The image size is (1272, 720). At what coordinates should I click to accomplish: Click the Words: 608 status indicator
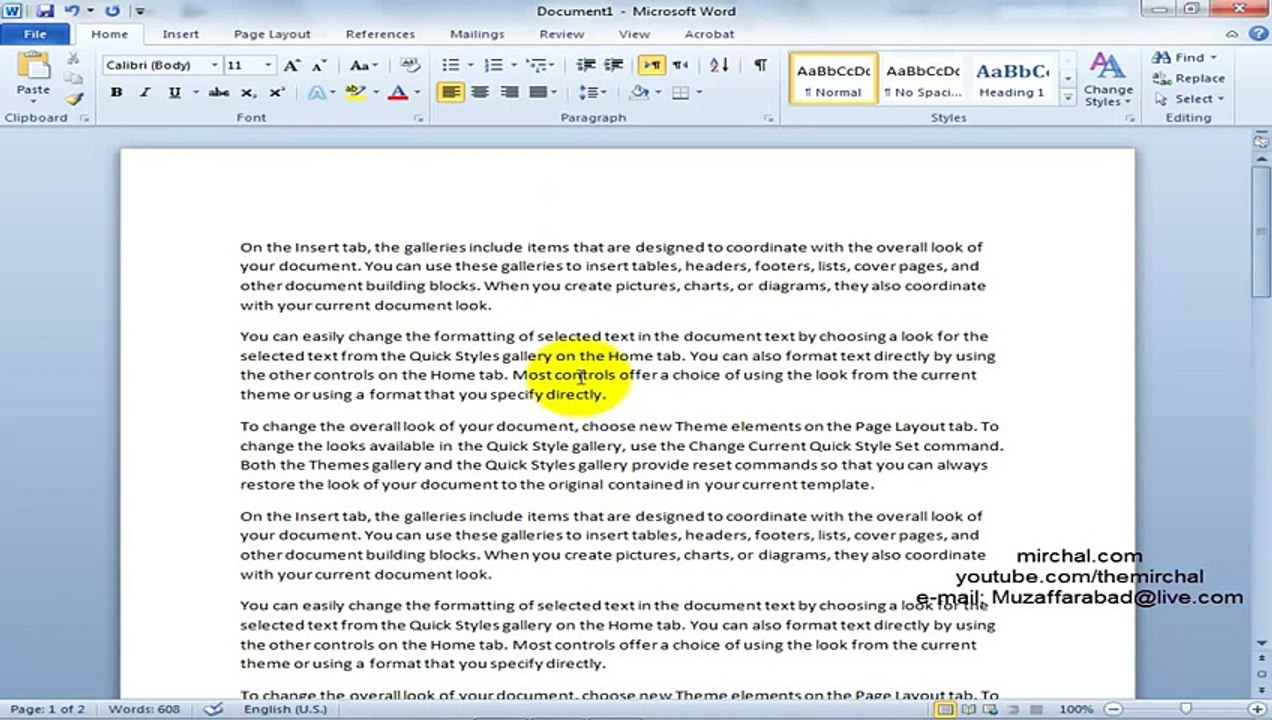(x=144, y=709)
